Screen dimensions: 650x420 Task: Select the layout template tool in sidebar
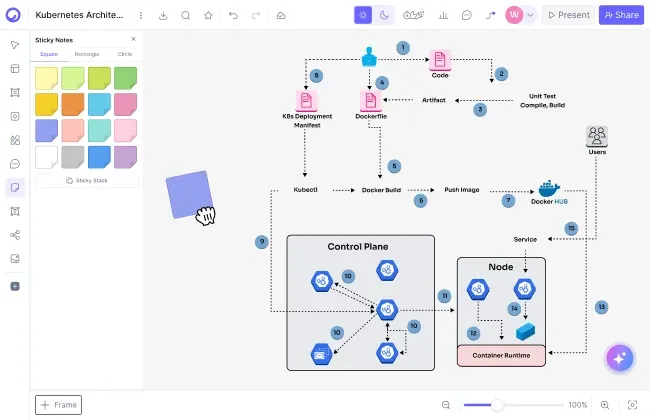15,68
